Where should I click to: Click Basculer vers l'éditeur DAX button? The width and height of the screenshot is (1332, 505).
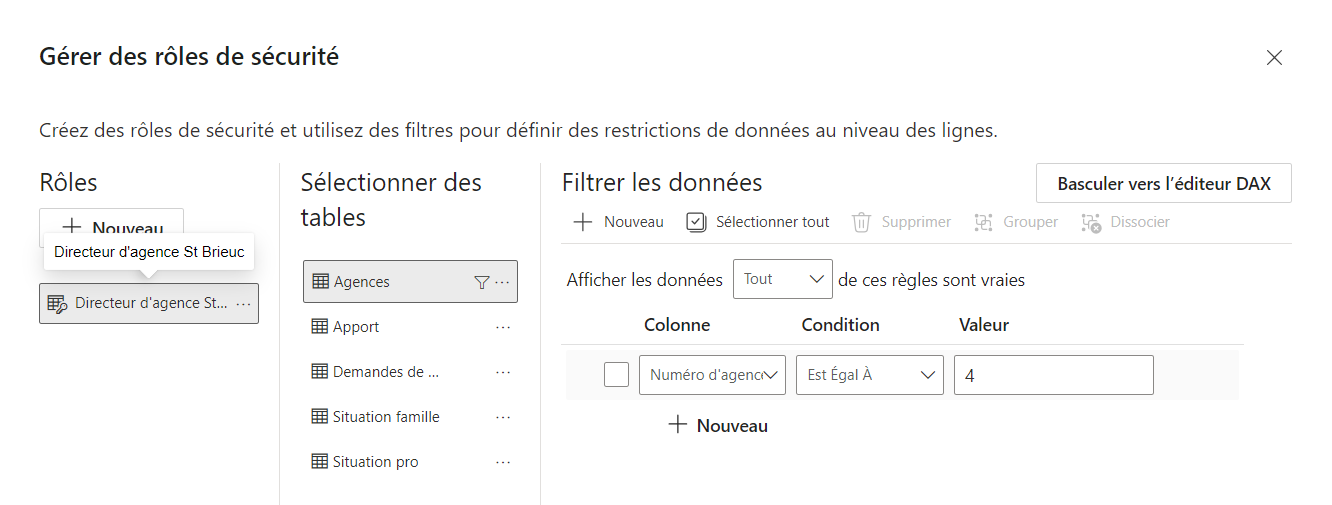point(1163,184)
